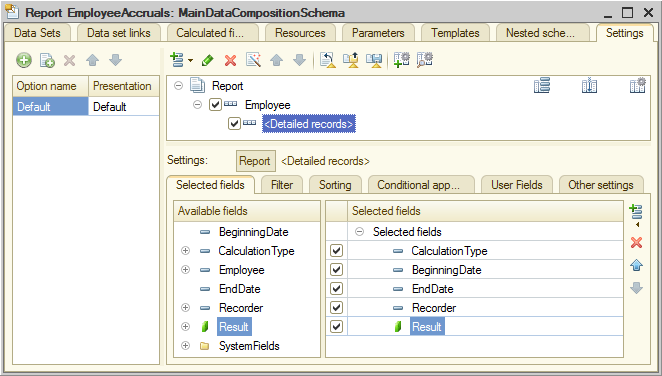Image resolution: width=662 pixels, height=376 pixels.
Task: Add new structure item in toolbar
Action: (x=177, y=60)
